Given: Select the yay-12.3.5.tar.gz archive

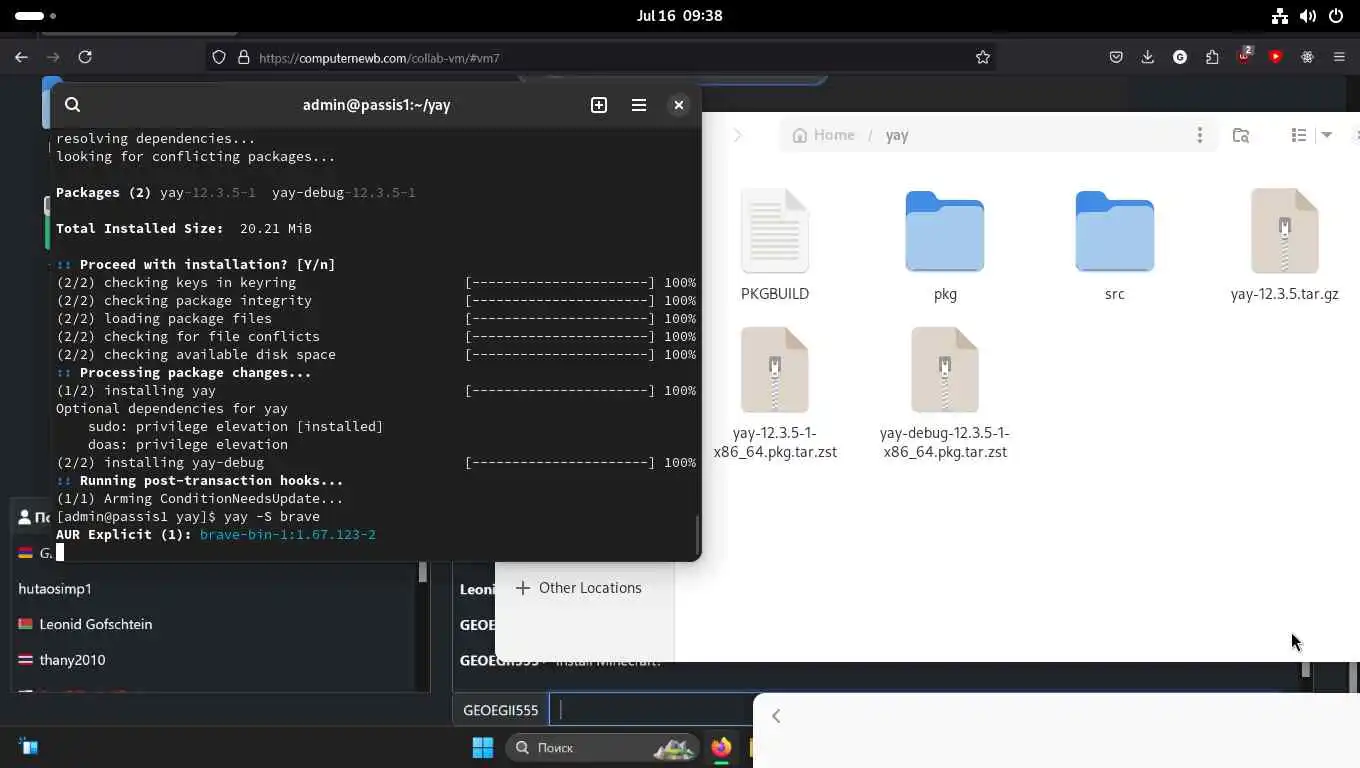Looking at the screenshot, I should point(1285,245).
